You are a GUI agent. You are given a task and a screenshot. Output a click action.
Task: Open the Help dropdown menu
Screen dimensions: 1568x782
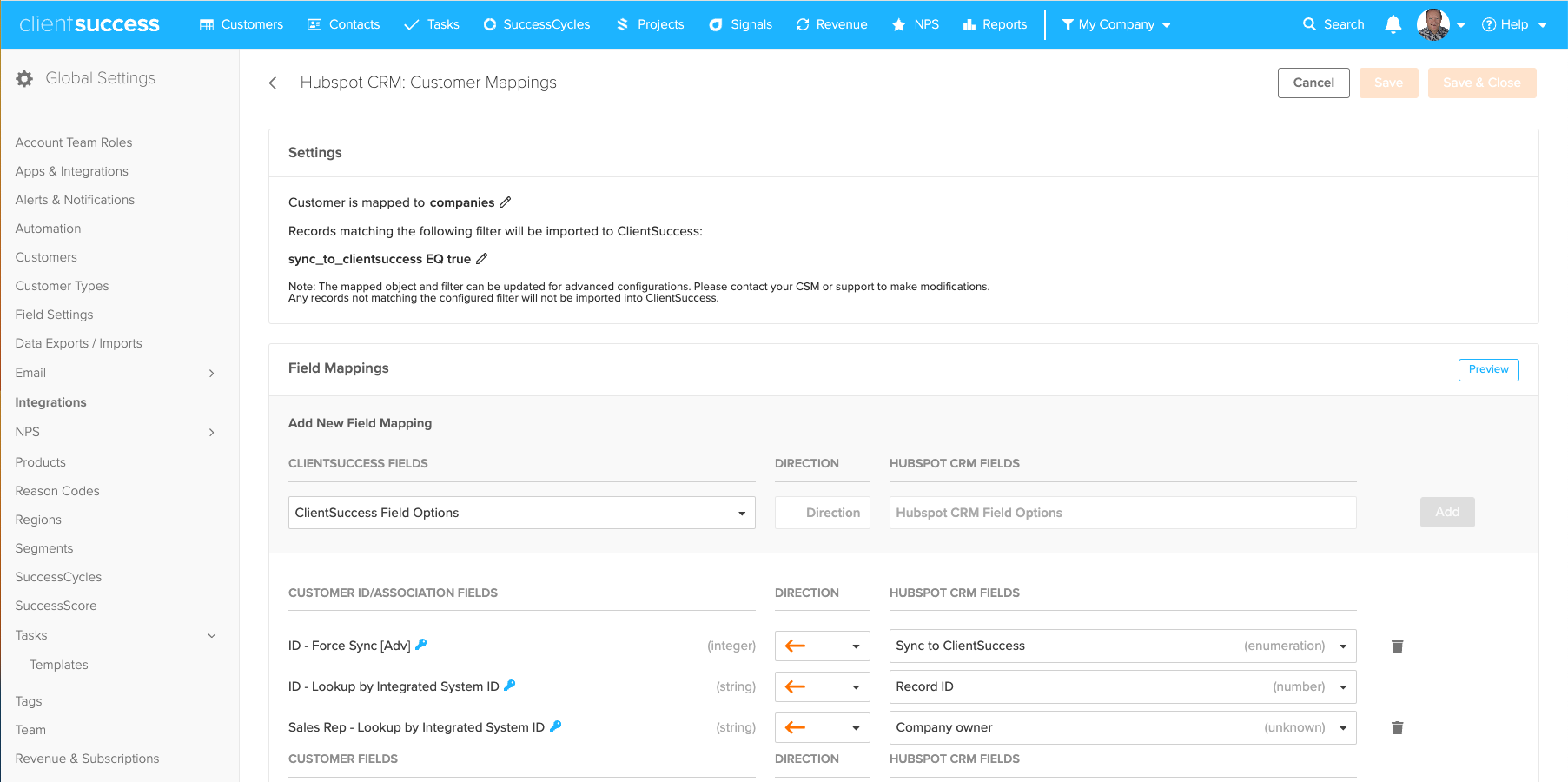pyautogui.click(x=1514, y=24)
